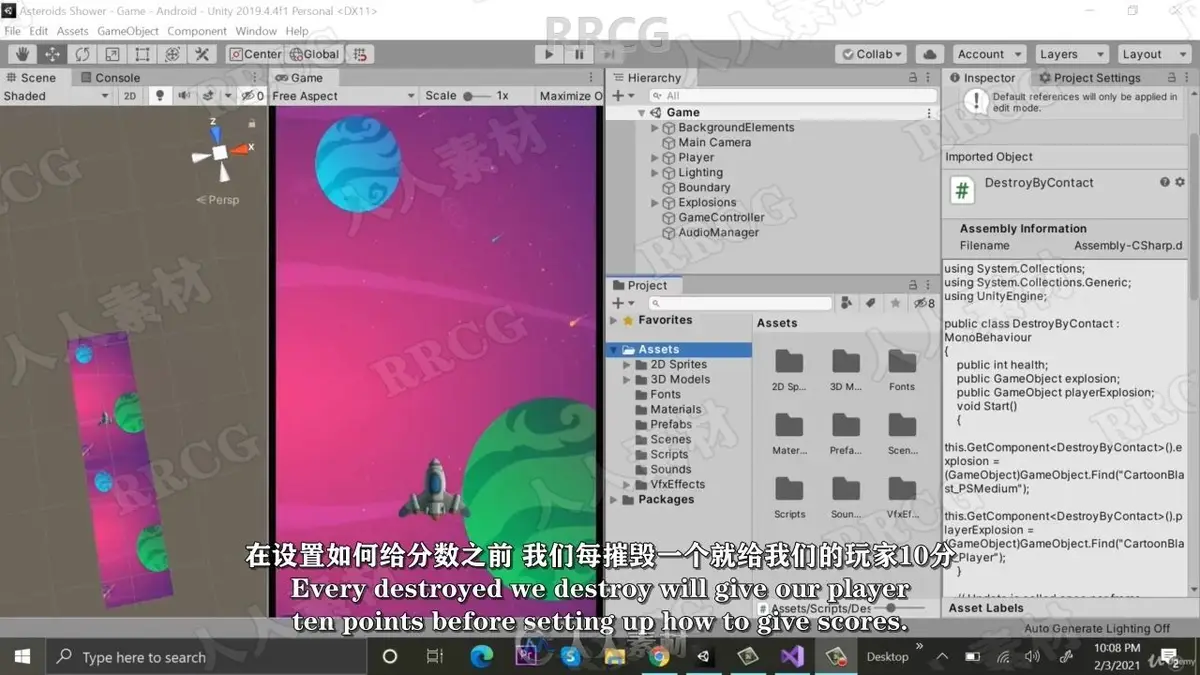The width and height of the screenshot is (1200, 675).
Task: Open the Account dropdown
Action: point(989,54)
